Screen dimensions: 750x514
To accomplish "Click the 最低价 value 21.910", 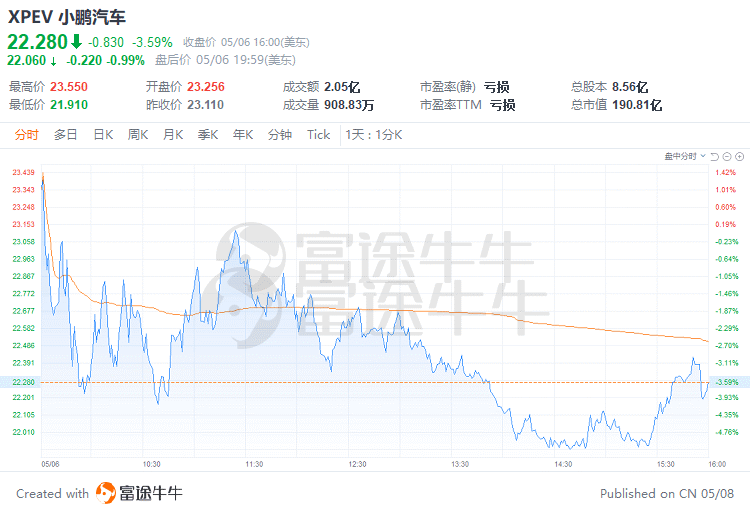I will [69, 105].
